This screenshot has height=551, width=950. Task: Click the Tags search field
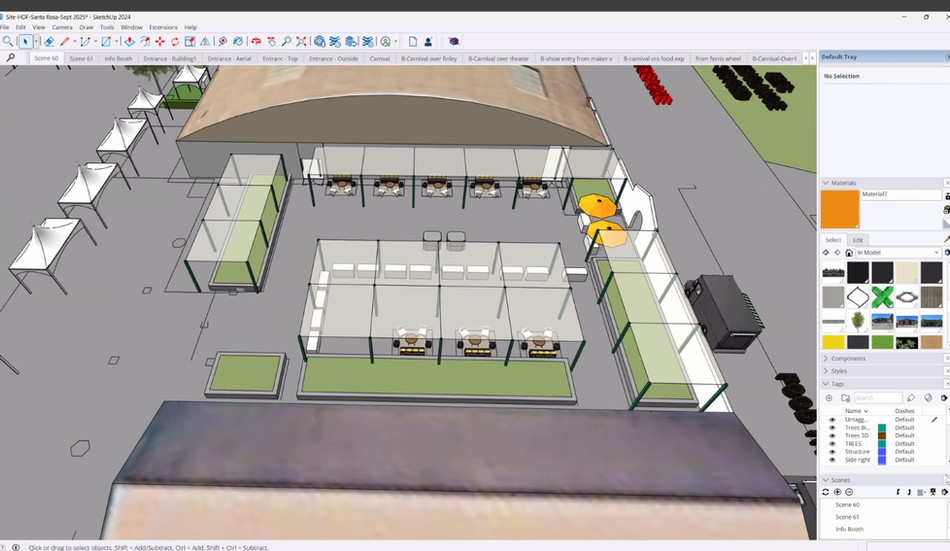pos(878,398)
